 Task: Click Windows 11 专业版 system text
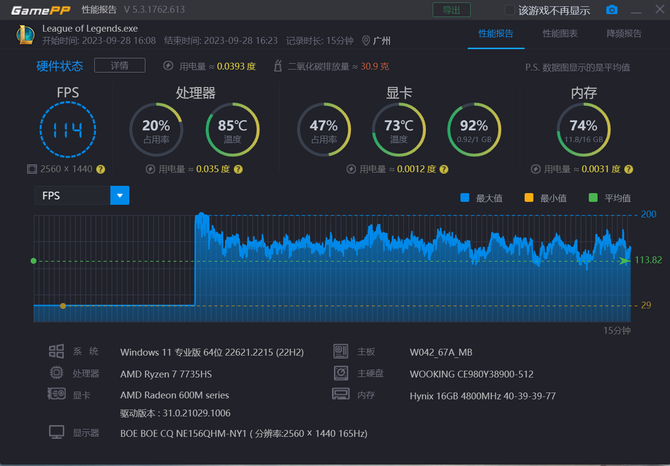tap(212, 352)
